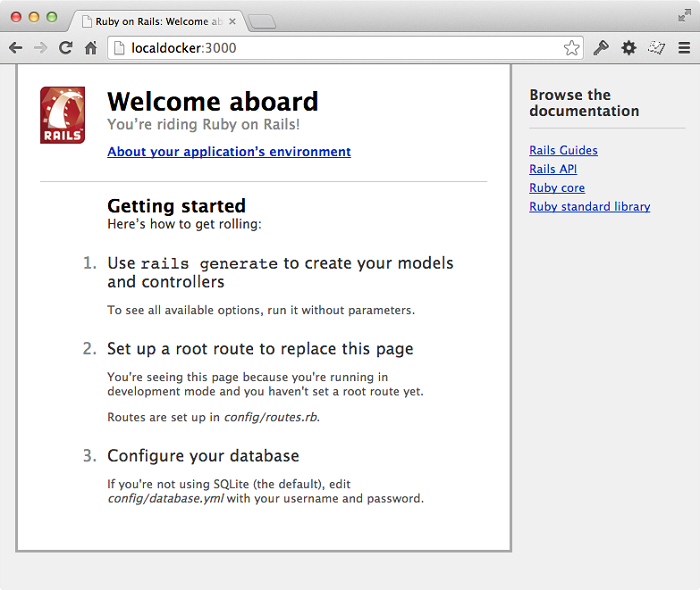The width and height of the screenshot is (700, 590).
Task: Open the Rails Guides link
Action: click(x=563, y=150)
